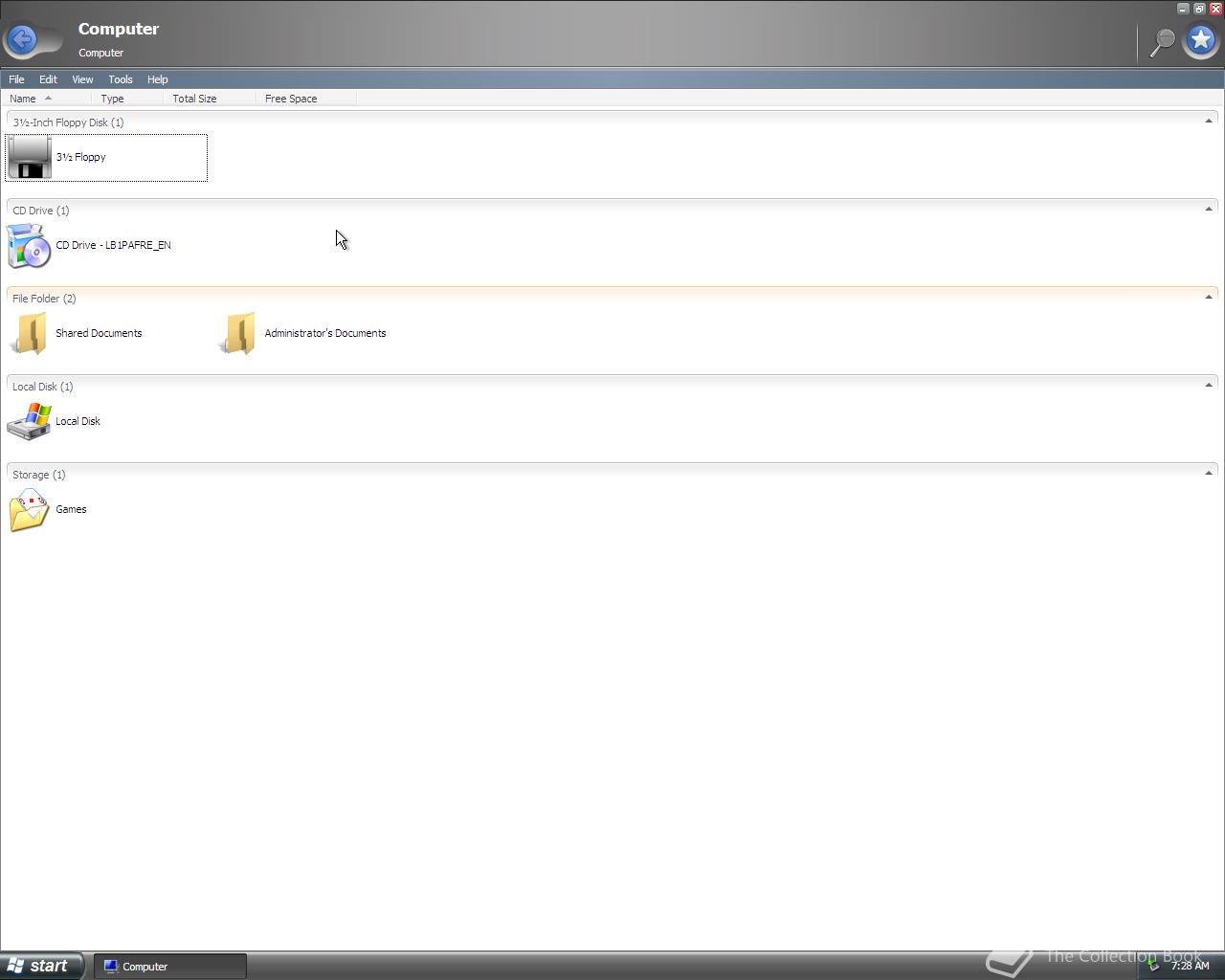Open the View menu
The height and width of the screenshot is (980, 1225).
tap(82, 79)
